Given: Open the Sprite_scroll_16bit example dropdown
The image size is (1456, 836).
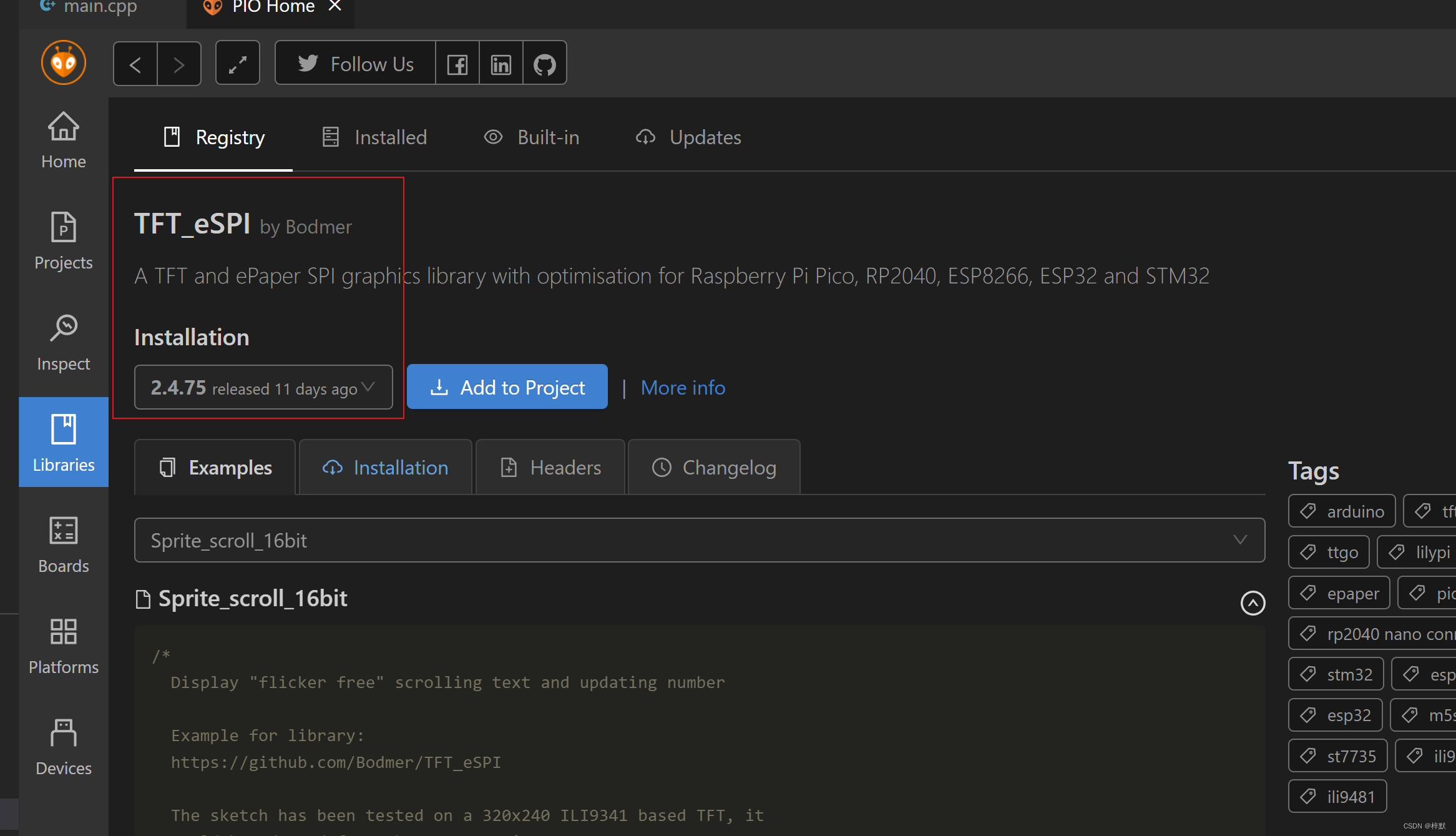Looking at the screenshot, I should (x=699, y=540).
